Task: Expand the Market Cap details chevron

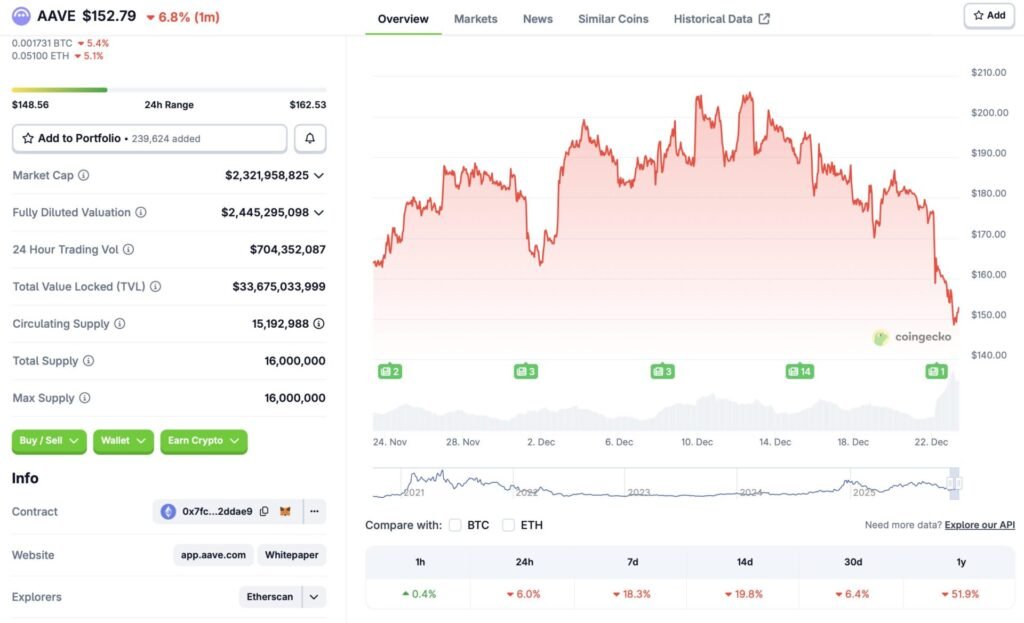Action: click(319, 175)
